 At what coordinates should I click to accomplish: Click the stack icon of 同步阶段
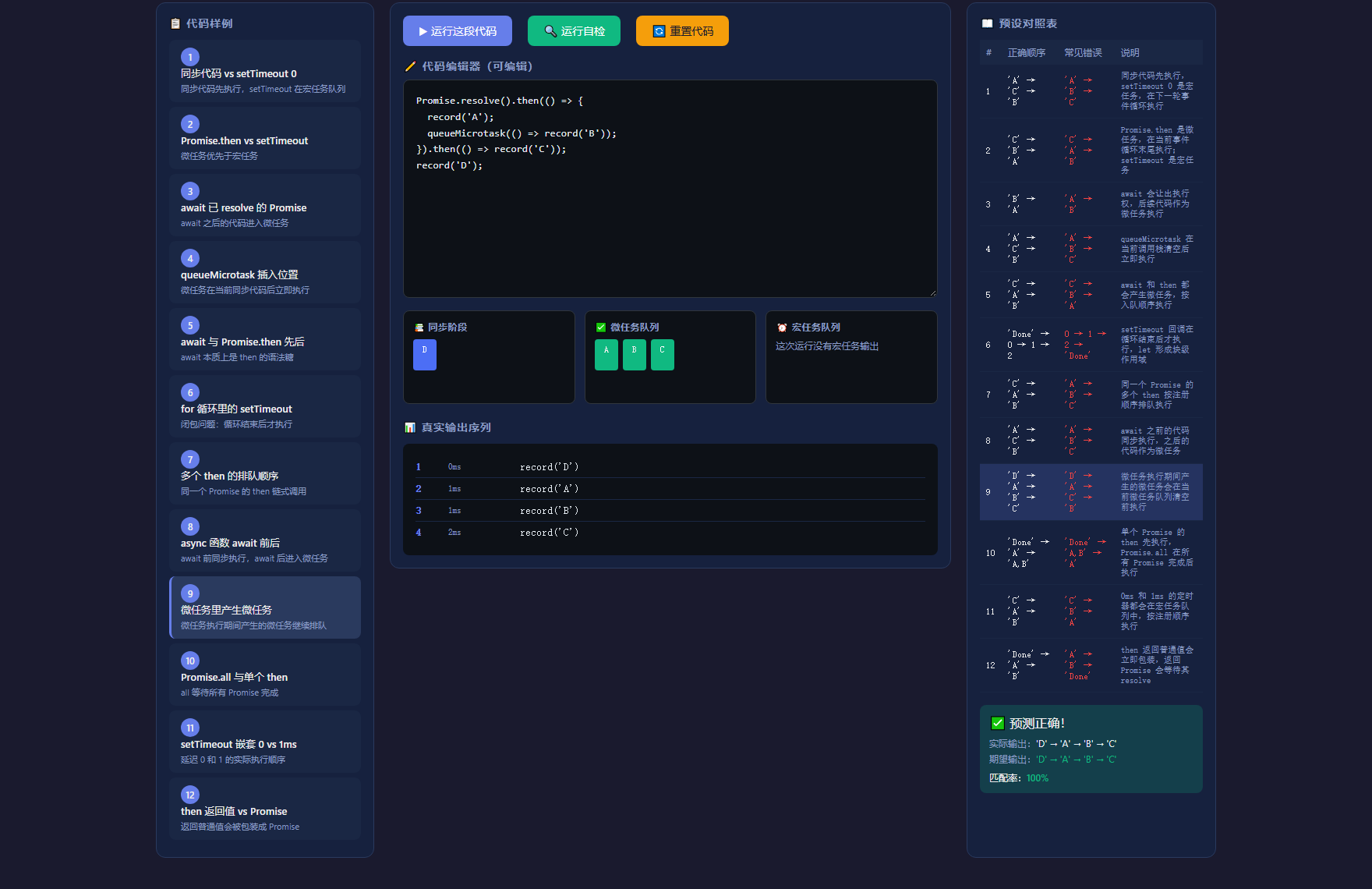pyautogui.click(x=419, y=328)
